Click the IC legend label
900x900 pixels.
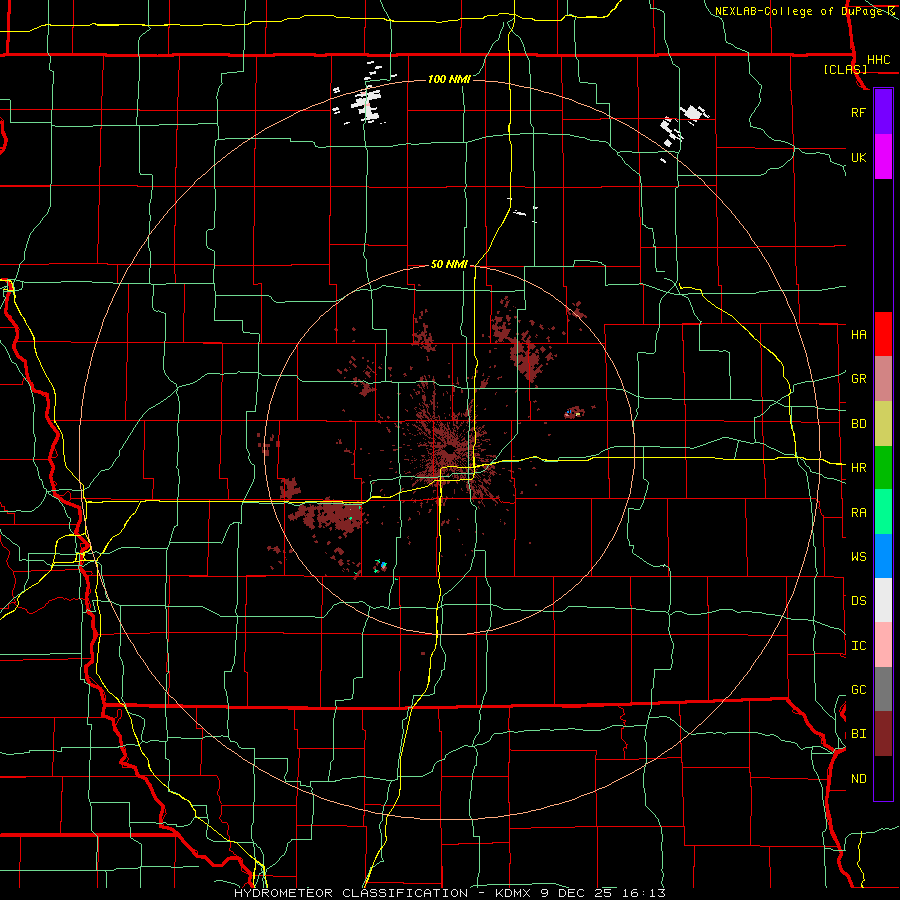point(859,646)
